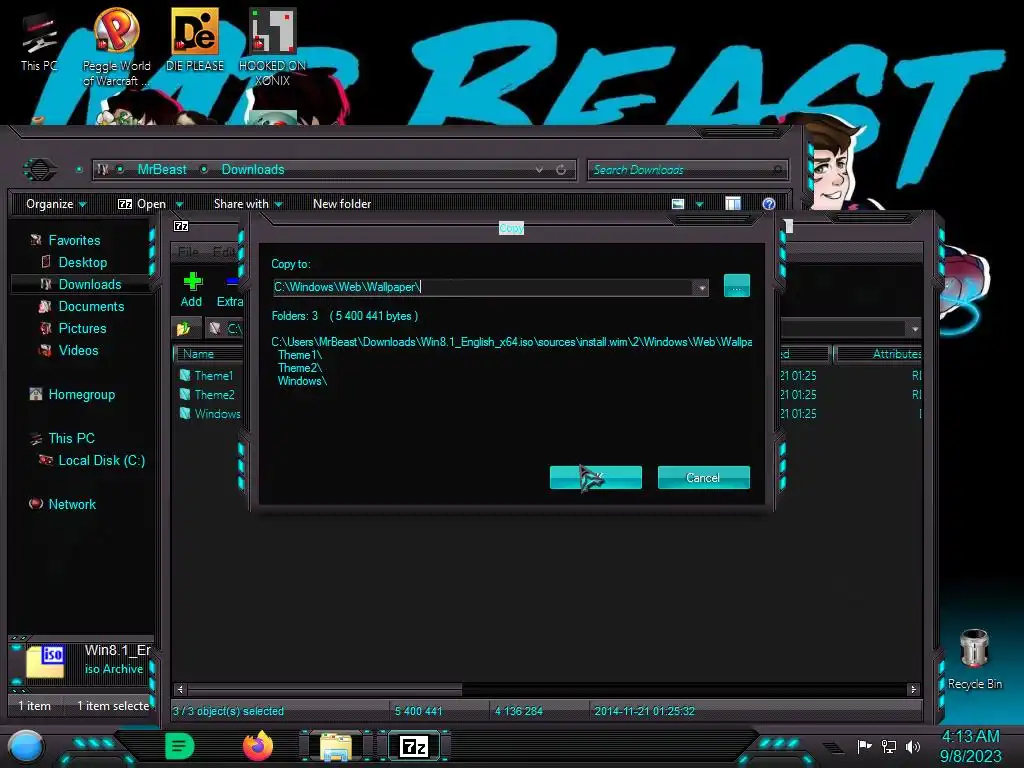Open the 7-Zip path bar dropdown
The image size is (1024, 768).
(x=915, y=329)
